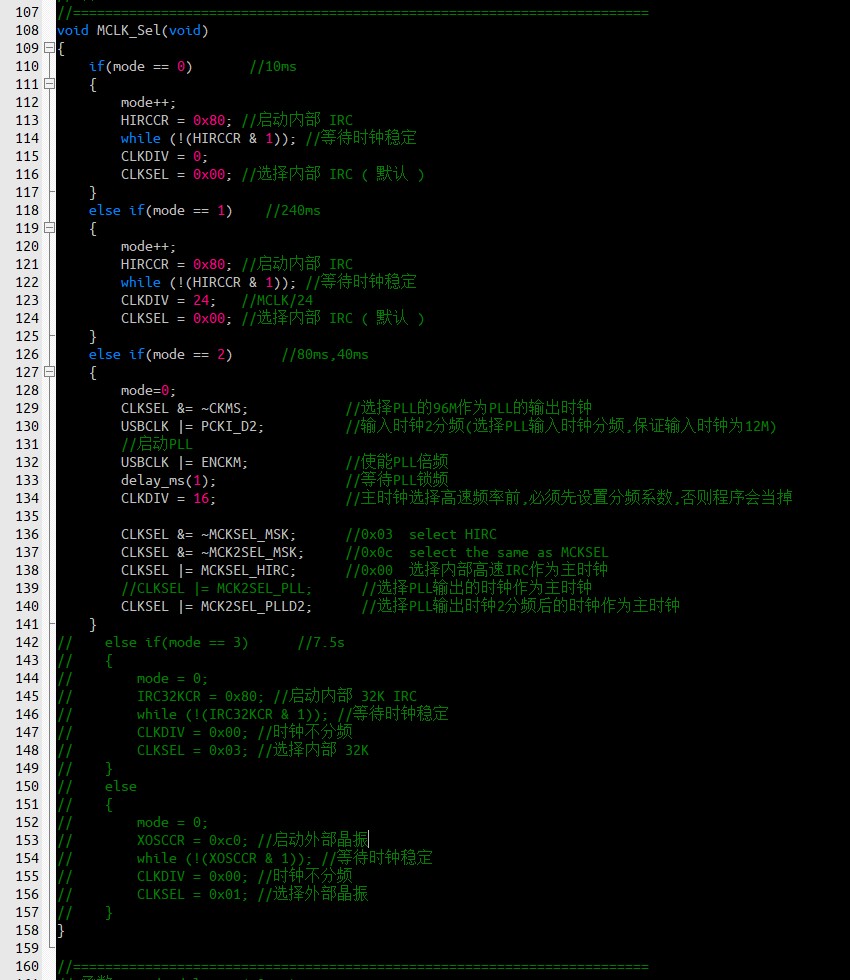This screenshot has width=850, height=980.
Task: Click CLKDIV = 16 statement
Action: [x=168, y=498]
